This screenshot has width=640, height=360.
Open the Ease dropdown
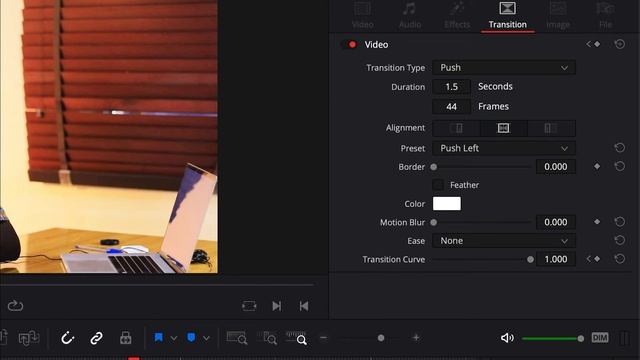[504, 241]
